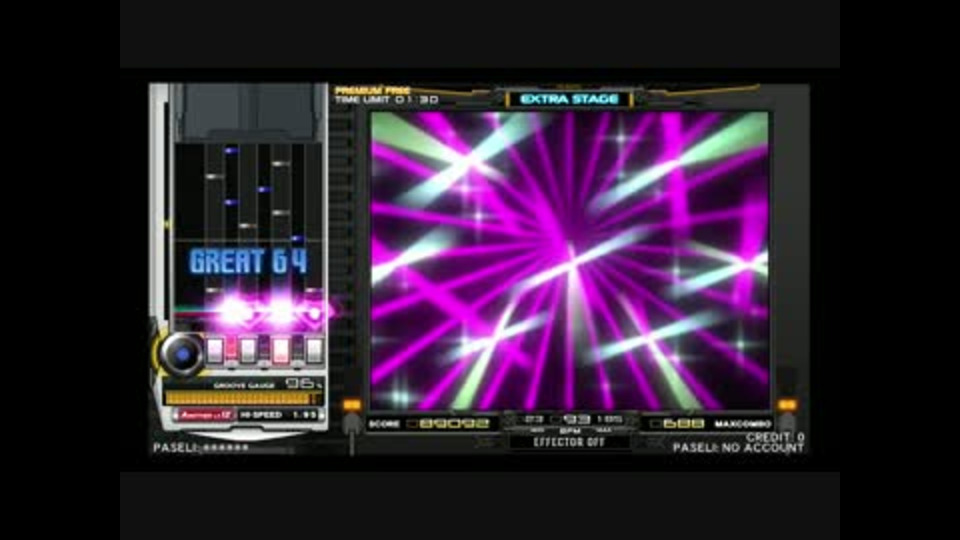Click the EXTRA STAGE banner
The height and width of the screenshot is (540, 960).
click(x=569, y=99)
